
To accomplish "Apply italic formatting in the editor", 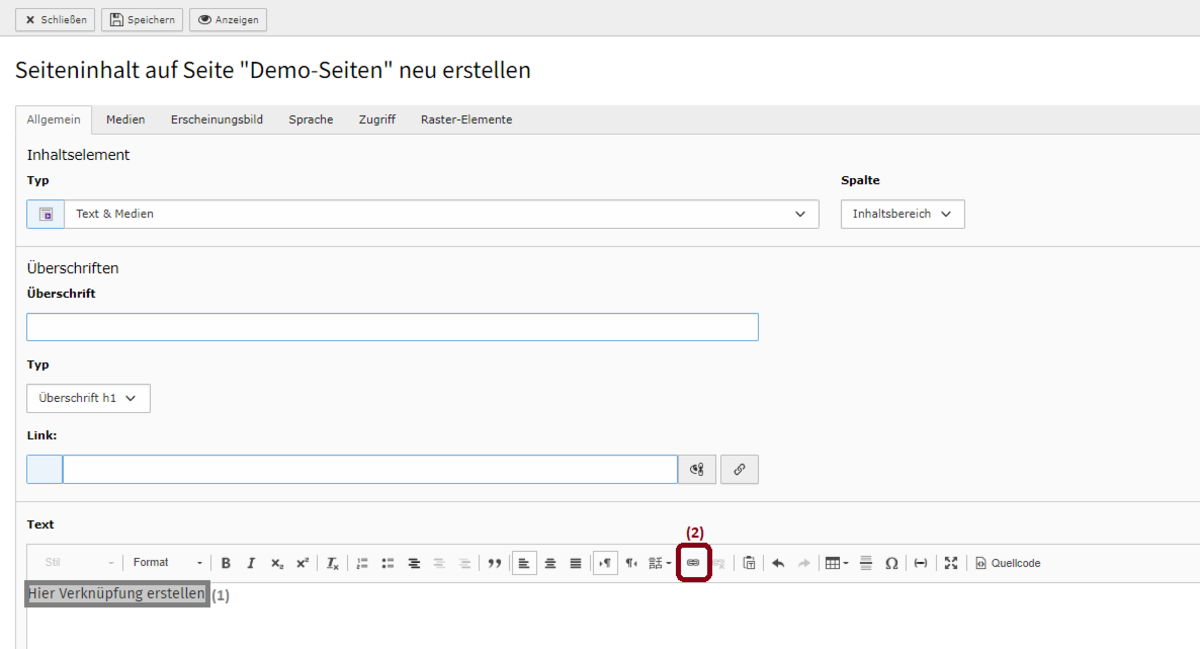I will coord(251,563).
